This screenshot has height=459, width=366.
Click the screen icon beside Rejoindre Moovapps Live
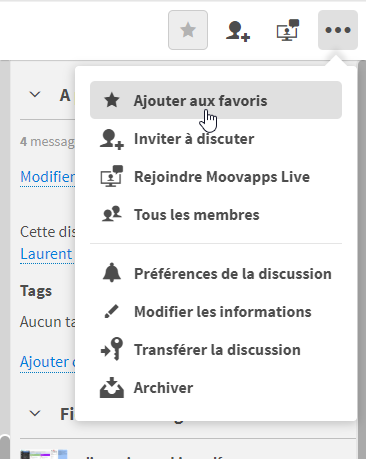pos(112,176)
